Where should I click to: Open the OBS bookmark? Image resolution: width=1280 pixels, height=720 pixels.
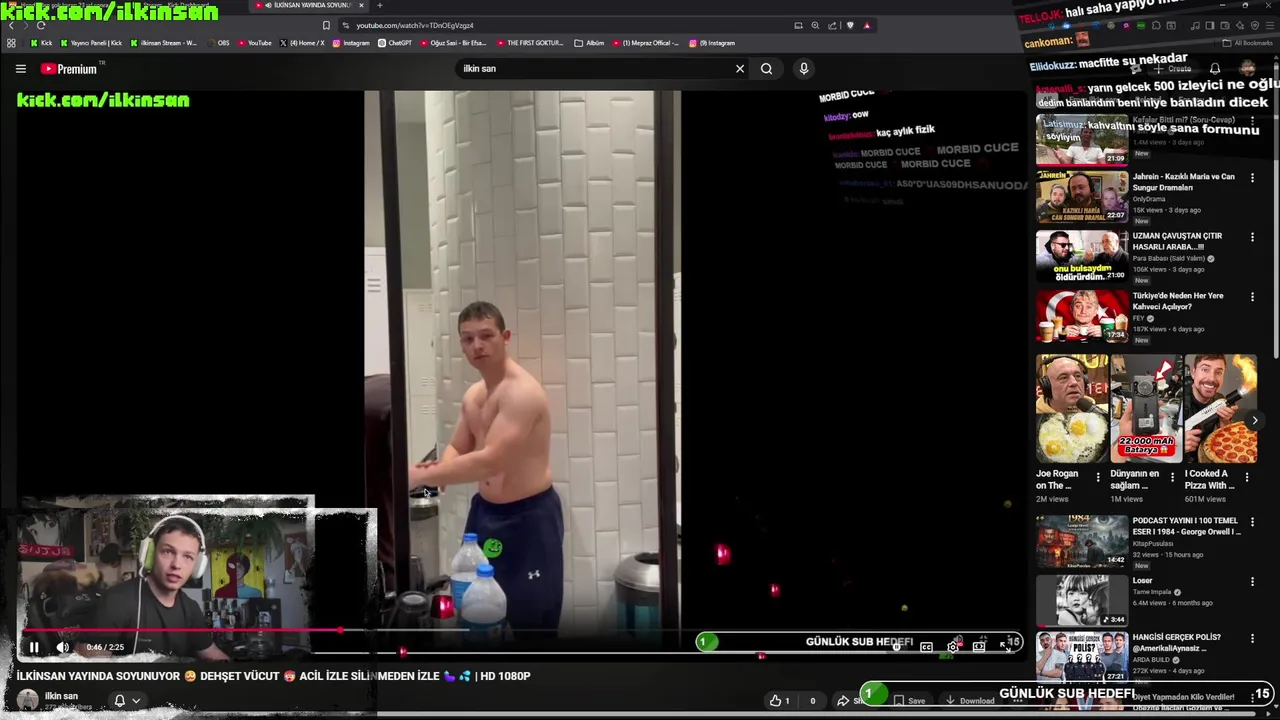click(x=218, y=43)
